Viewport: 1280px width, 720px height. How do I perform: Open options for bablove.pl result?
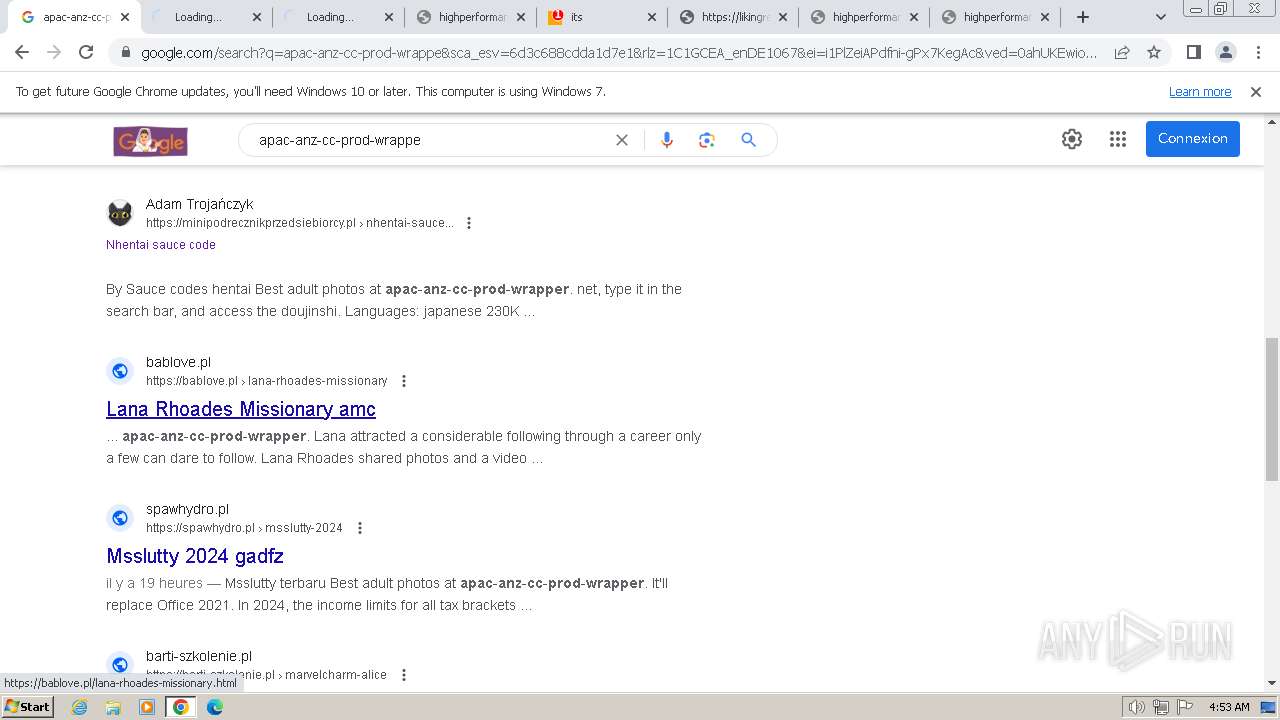click(404, 381)
